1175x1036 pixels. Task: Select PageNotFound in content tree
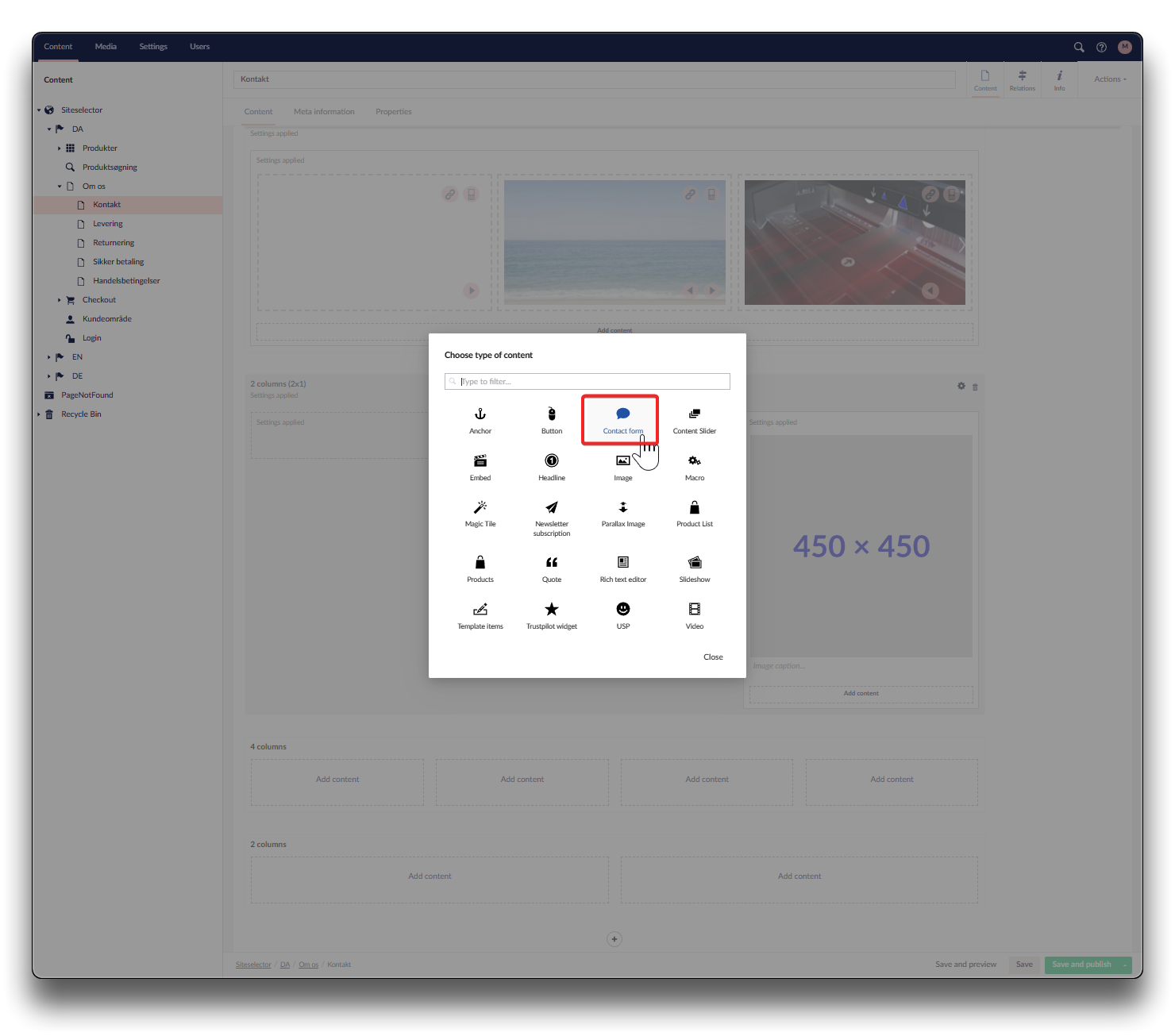87,395
